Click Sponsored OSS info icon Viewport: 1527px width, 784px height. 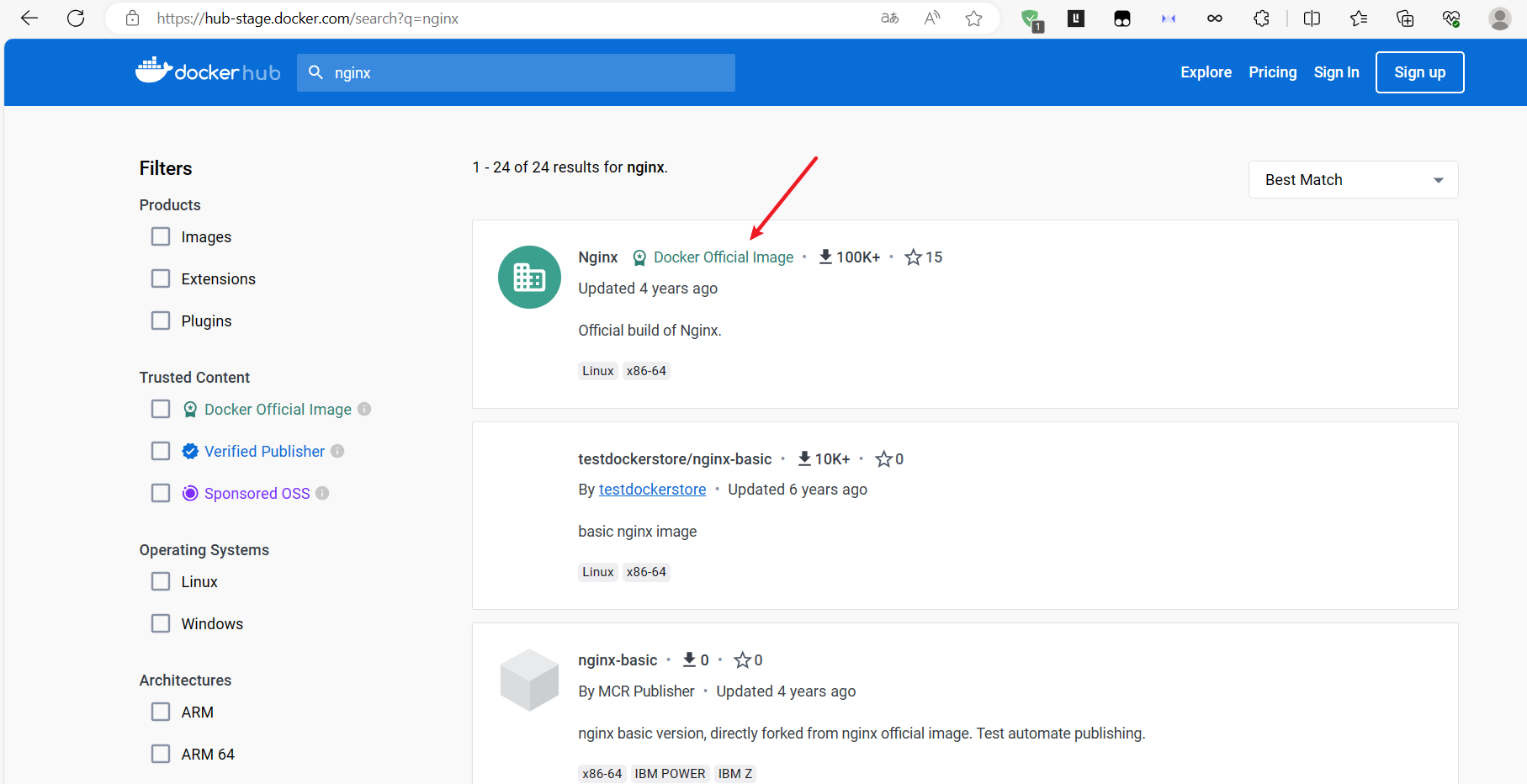(x=322, y=493)
